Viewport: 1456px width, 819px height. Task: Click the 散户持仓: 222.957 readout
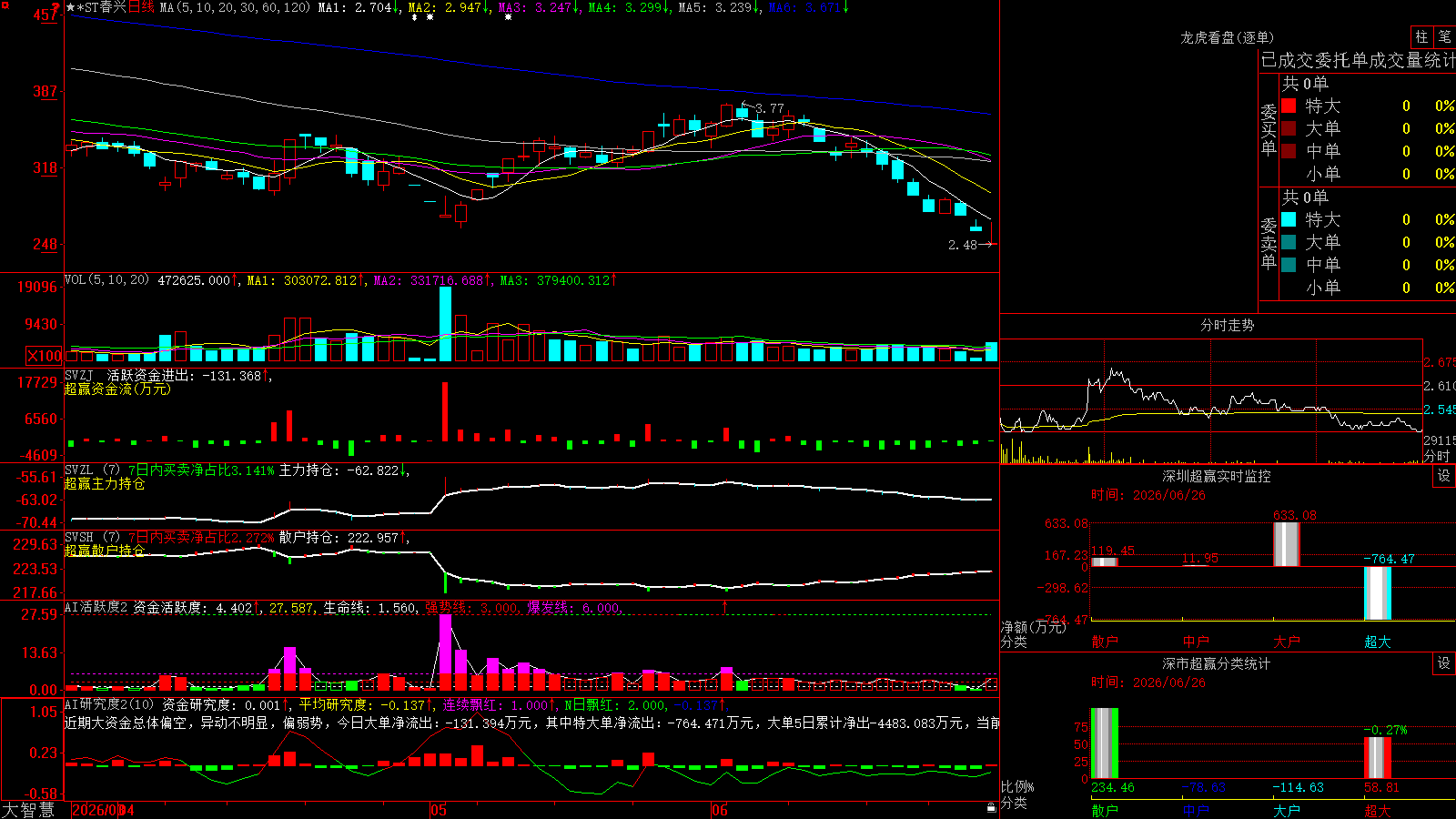[344, 537]
